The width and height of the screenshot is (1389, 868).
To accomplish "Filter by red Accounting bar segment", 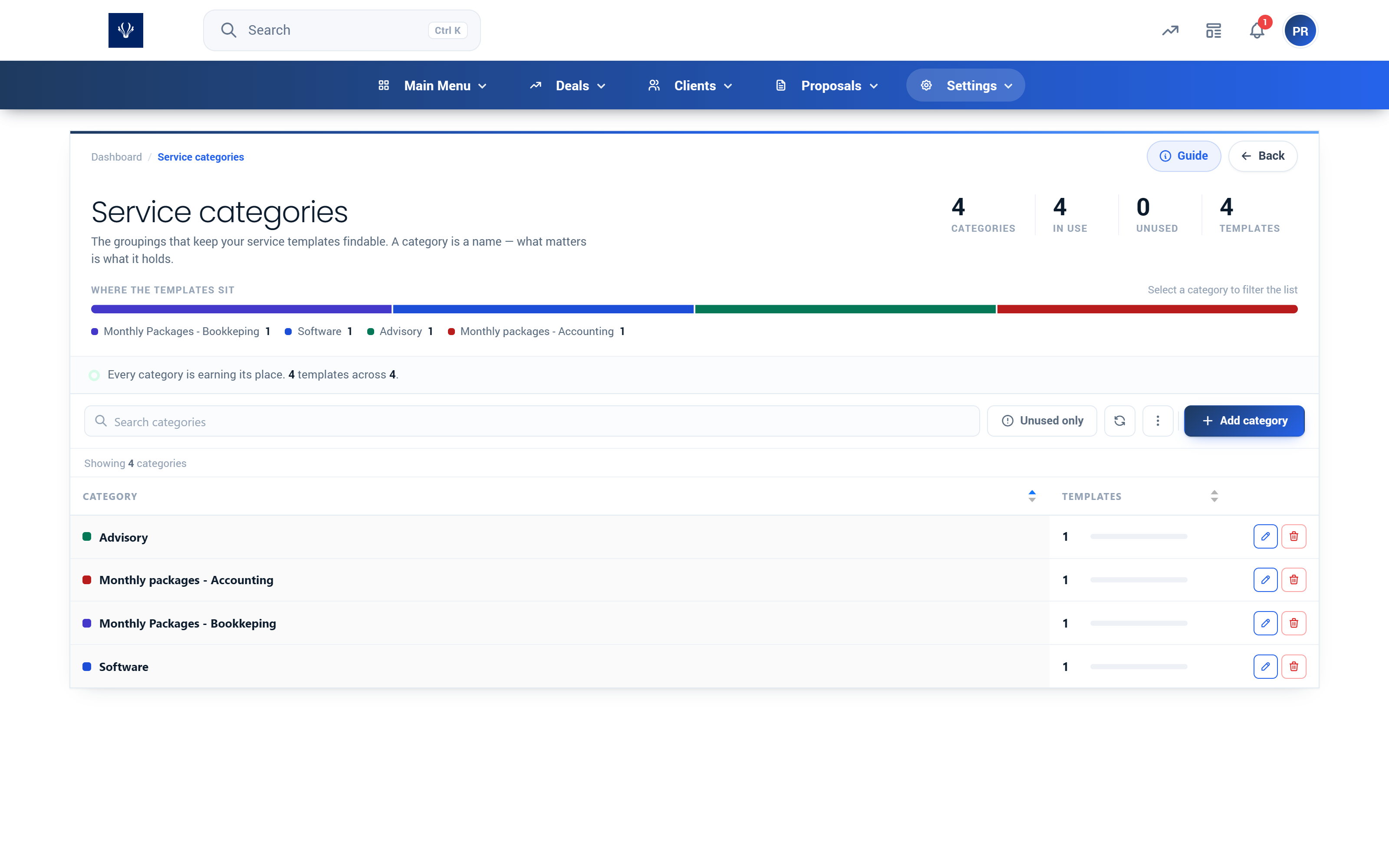I will point(1147,309).
